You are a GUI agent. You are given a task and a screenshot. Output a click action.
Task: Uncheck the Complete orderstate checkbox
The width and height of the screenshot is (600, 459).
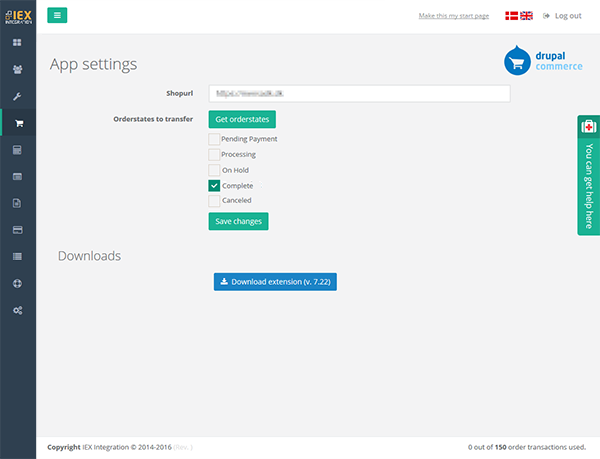[x=214, y=185]
